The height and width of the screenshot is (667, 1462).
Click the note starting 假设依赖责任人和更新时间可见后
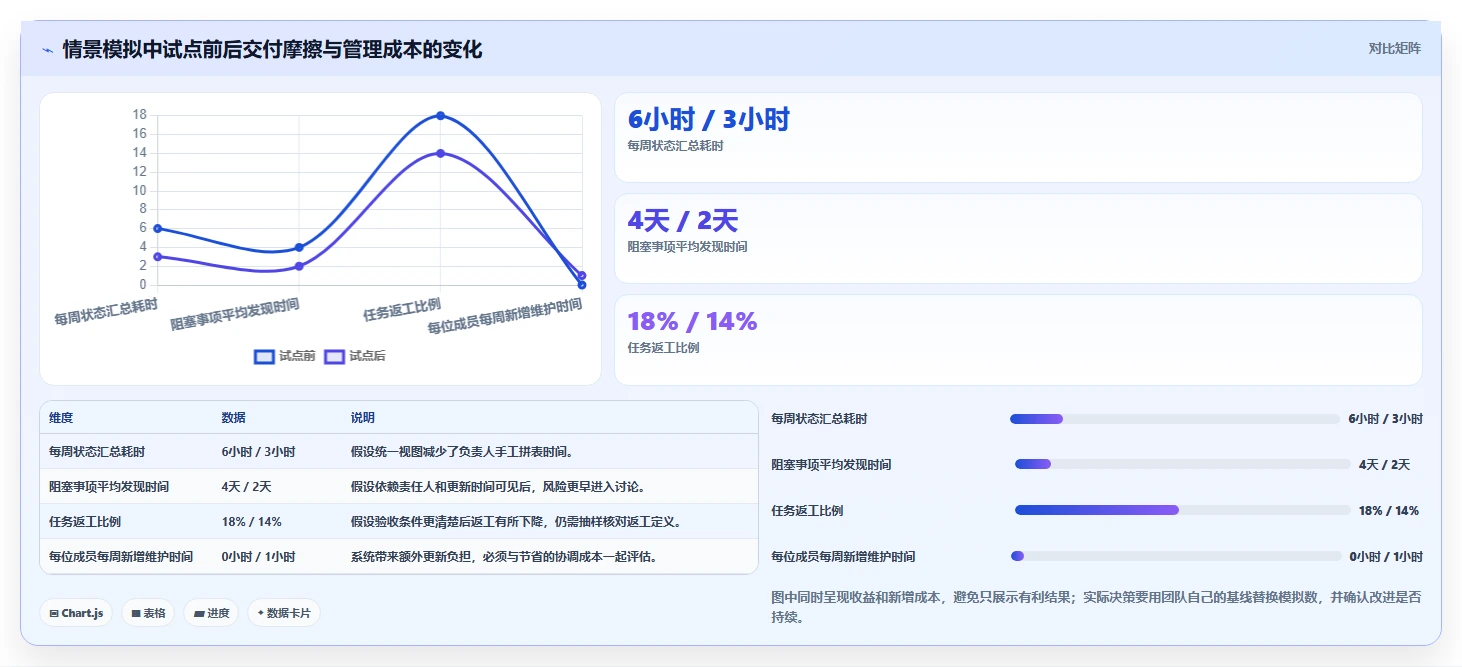498,487
